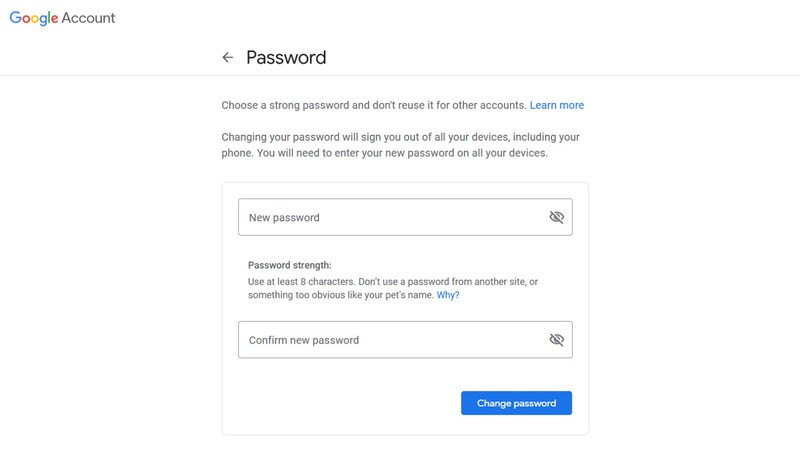The image size is (800, 450).
Task: Toggle visibility of Confirm new password
Action: coord(556,340)
